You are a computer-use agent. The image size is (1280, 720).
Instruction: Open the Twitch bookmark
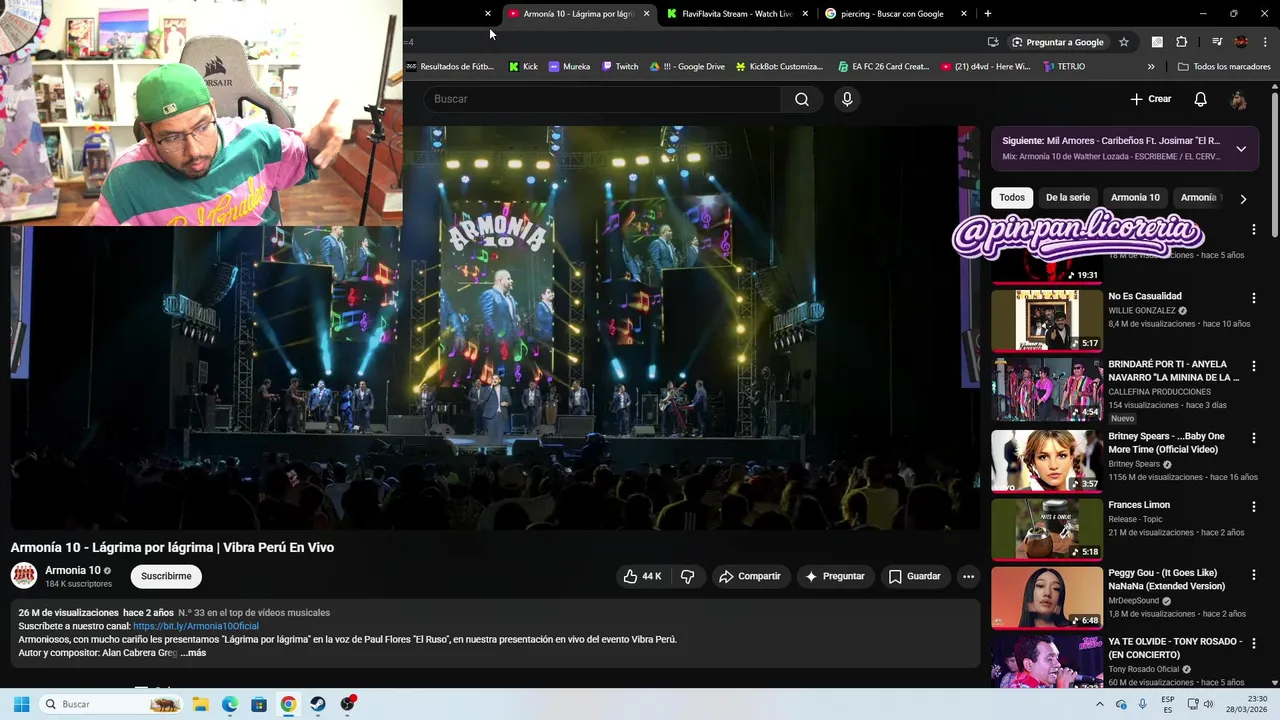point(620,67)
